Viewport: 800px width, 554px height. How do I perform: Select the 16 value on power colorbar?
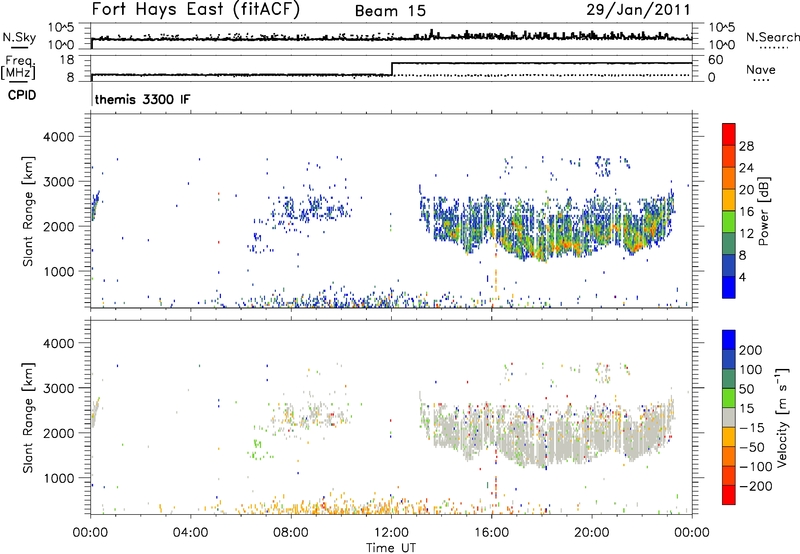[x=746, y=212]
